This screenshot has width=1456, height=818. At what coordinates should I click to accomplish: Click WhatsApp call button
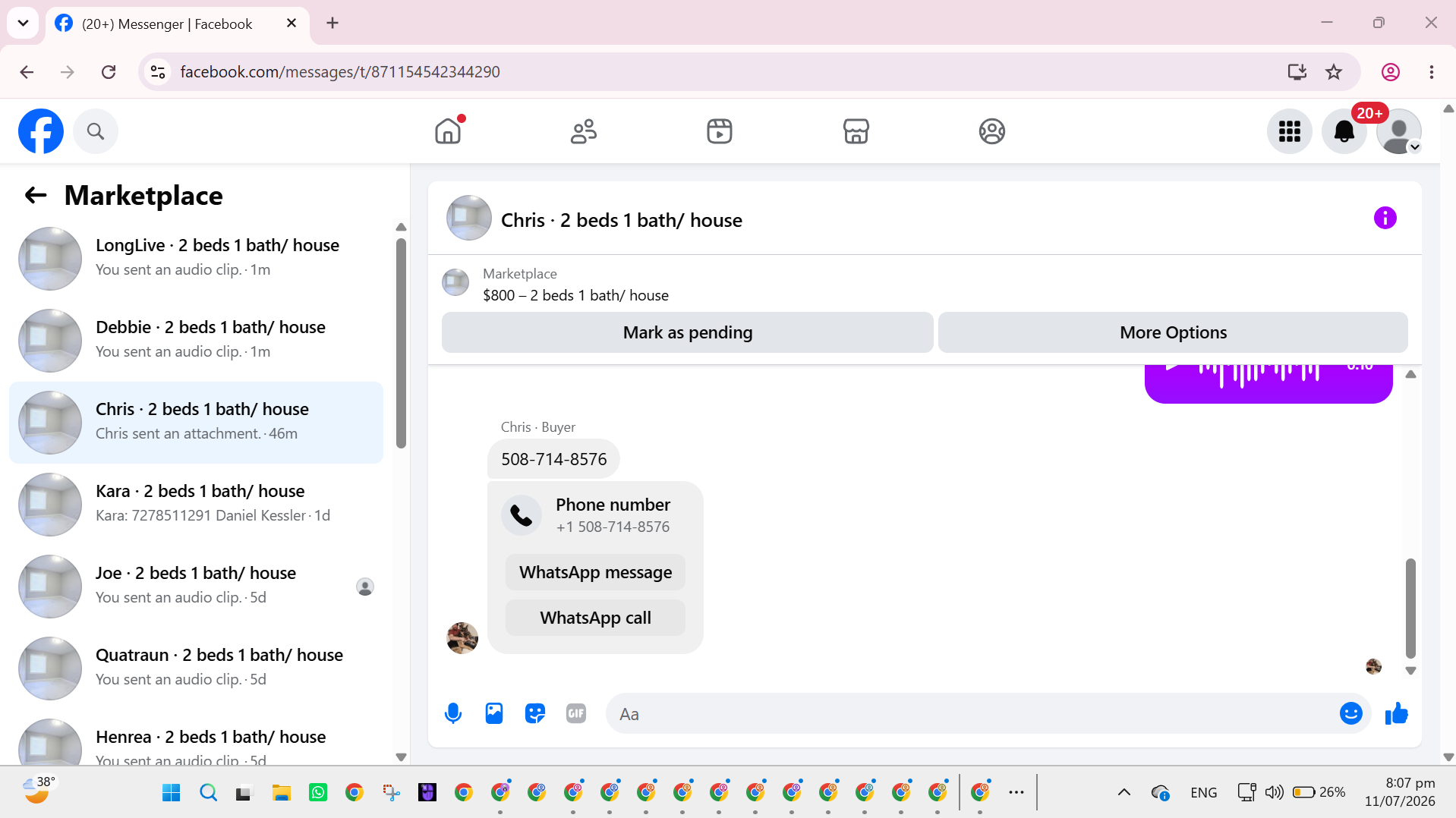click(x=596, y=618)
